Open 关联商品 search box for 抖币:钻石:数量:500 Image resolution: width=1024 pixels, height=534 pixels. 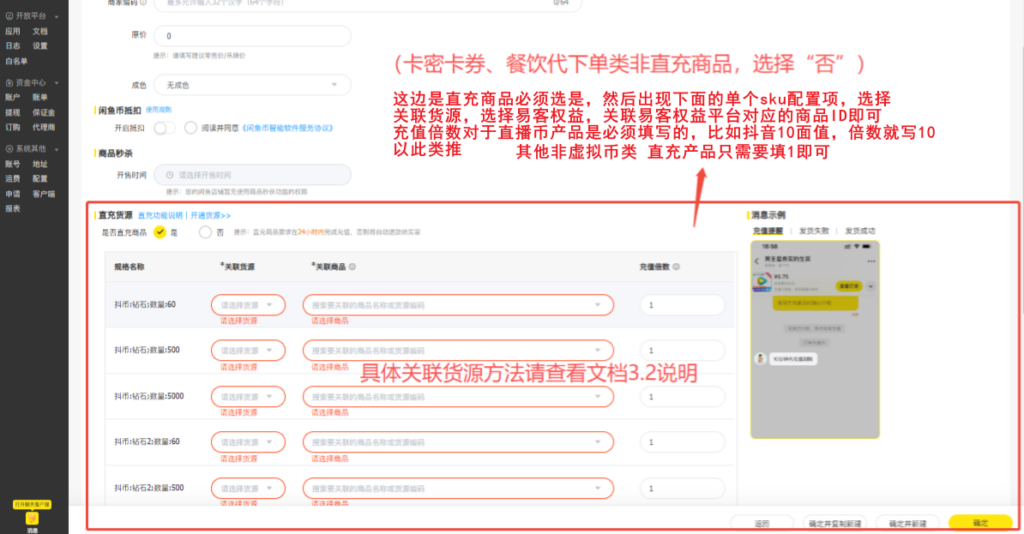[x=458, y=351]
